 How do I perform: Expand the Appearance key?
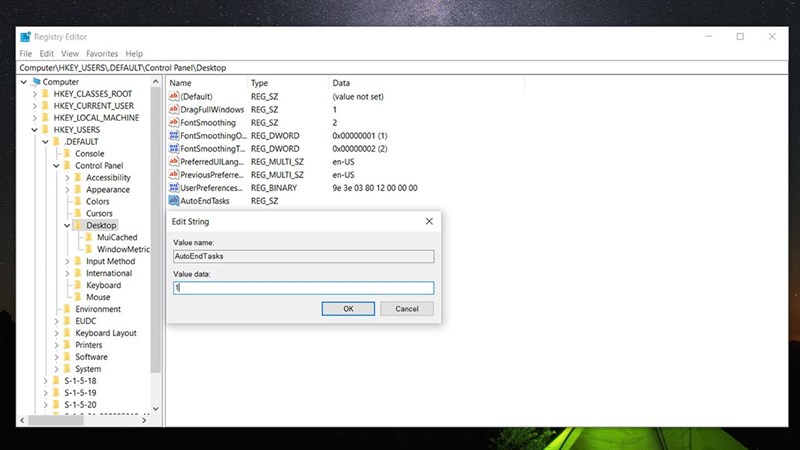click(x=67, y=189)
